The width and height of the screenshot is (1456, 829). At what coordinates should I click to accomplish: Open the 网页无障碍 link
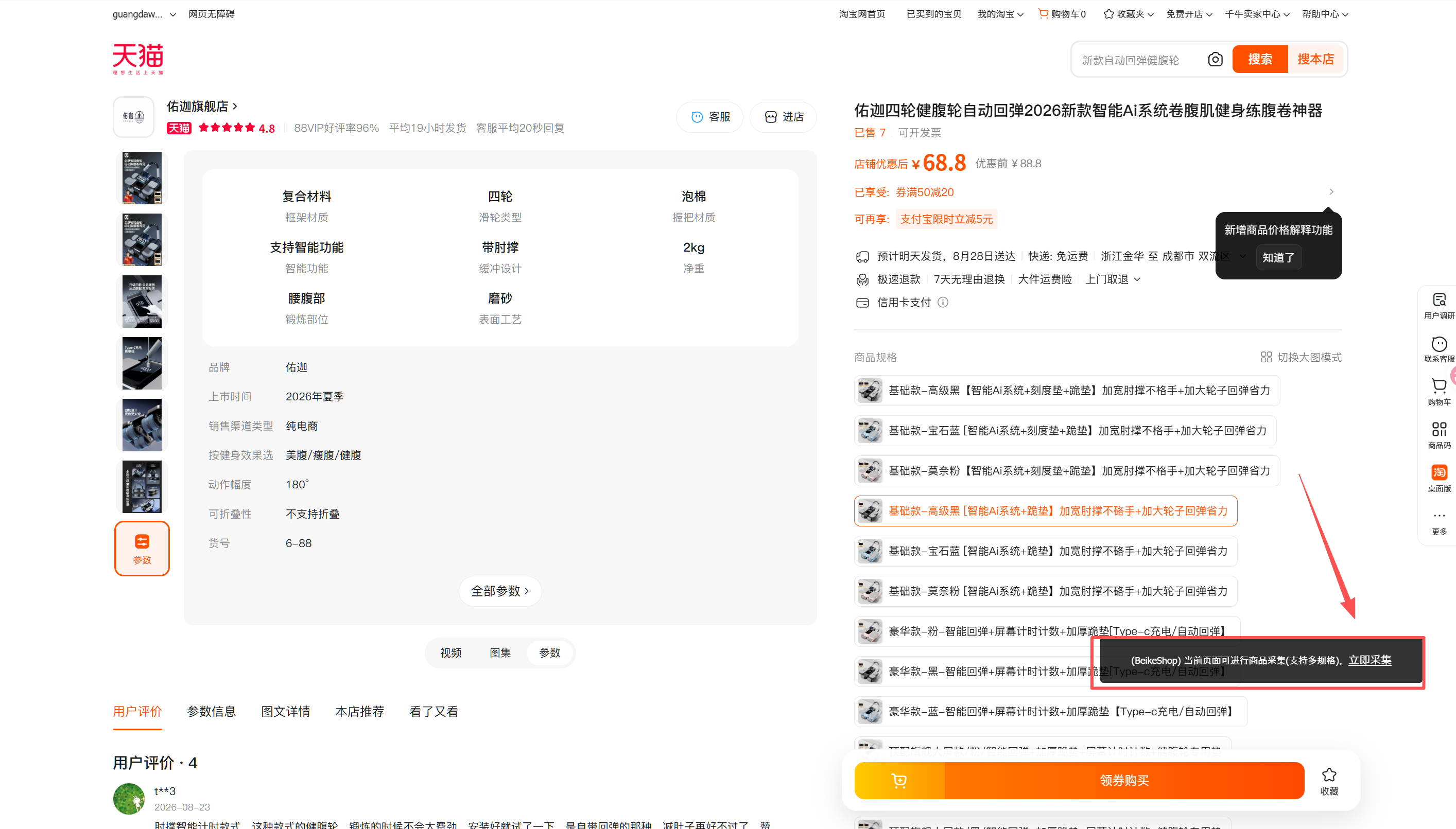tap(211, 14)
